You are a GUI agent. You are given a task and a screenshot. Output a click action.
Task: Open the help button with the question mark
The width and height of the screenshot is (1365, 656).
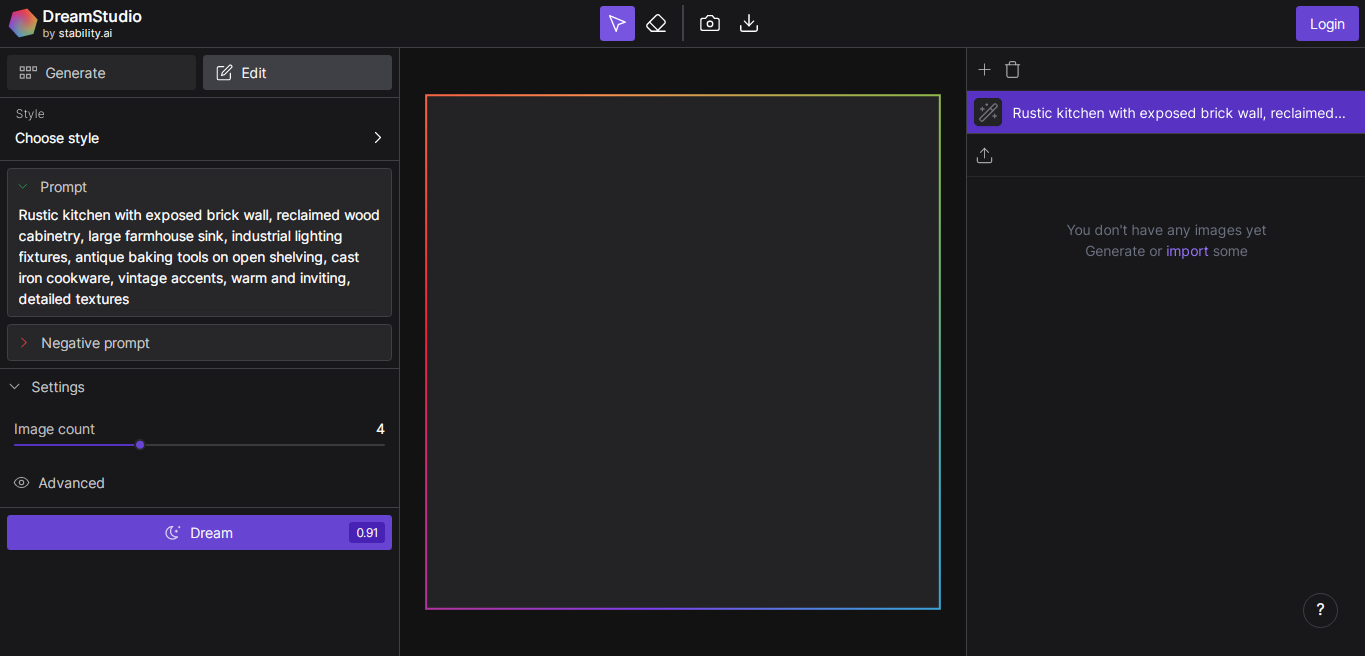tap(1320, 610)
